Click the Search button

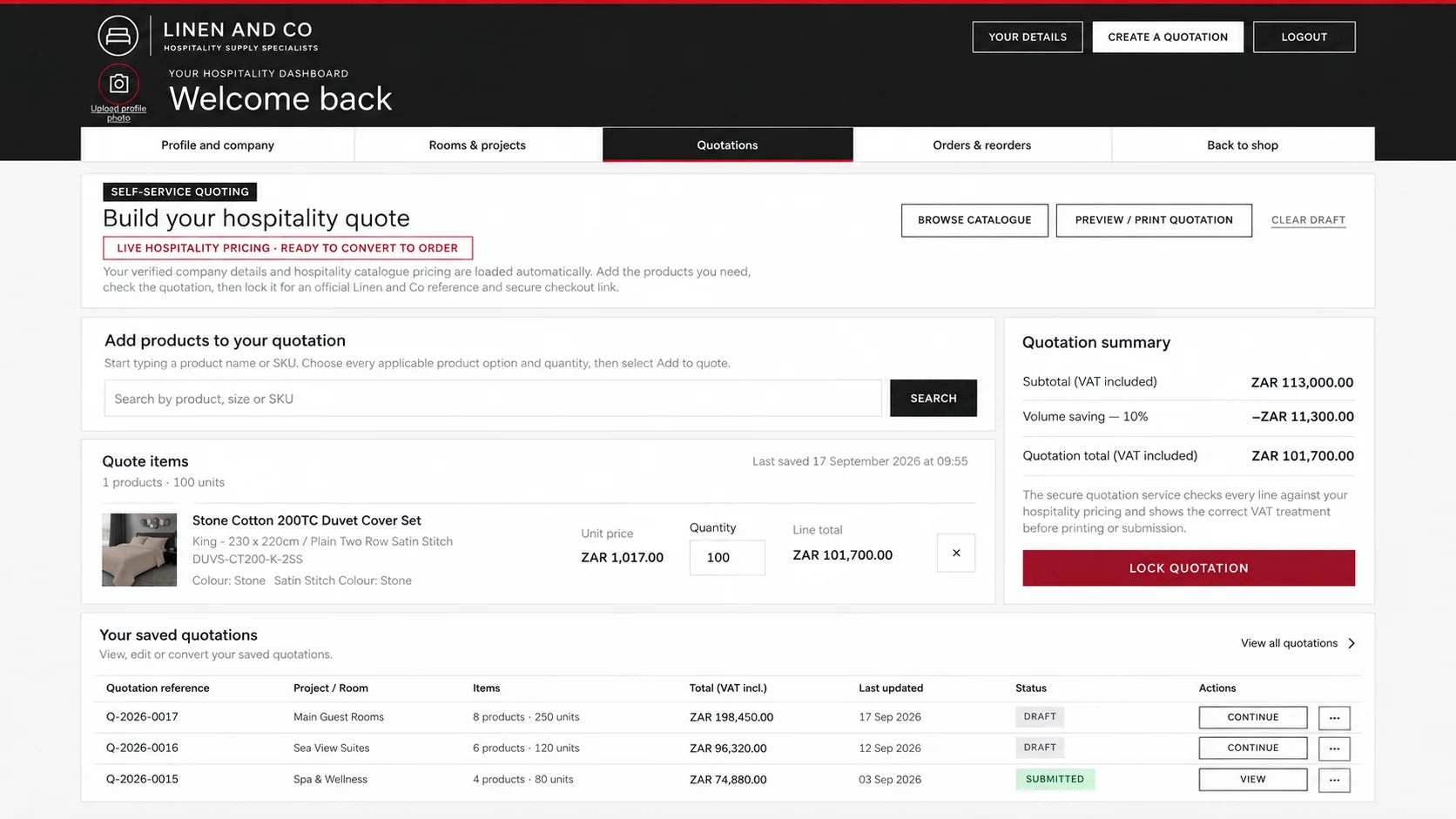click(x=934, y=398)
